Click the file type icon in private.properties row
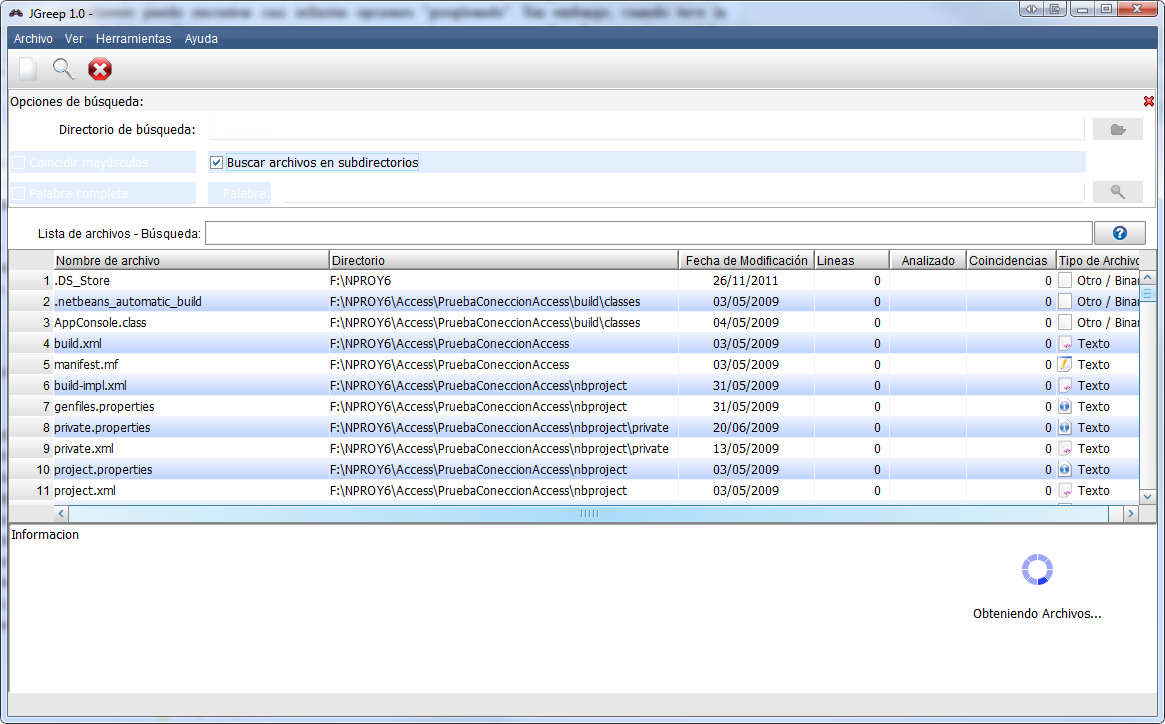 1065,427
